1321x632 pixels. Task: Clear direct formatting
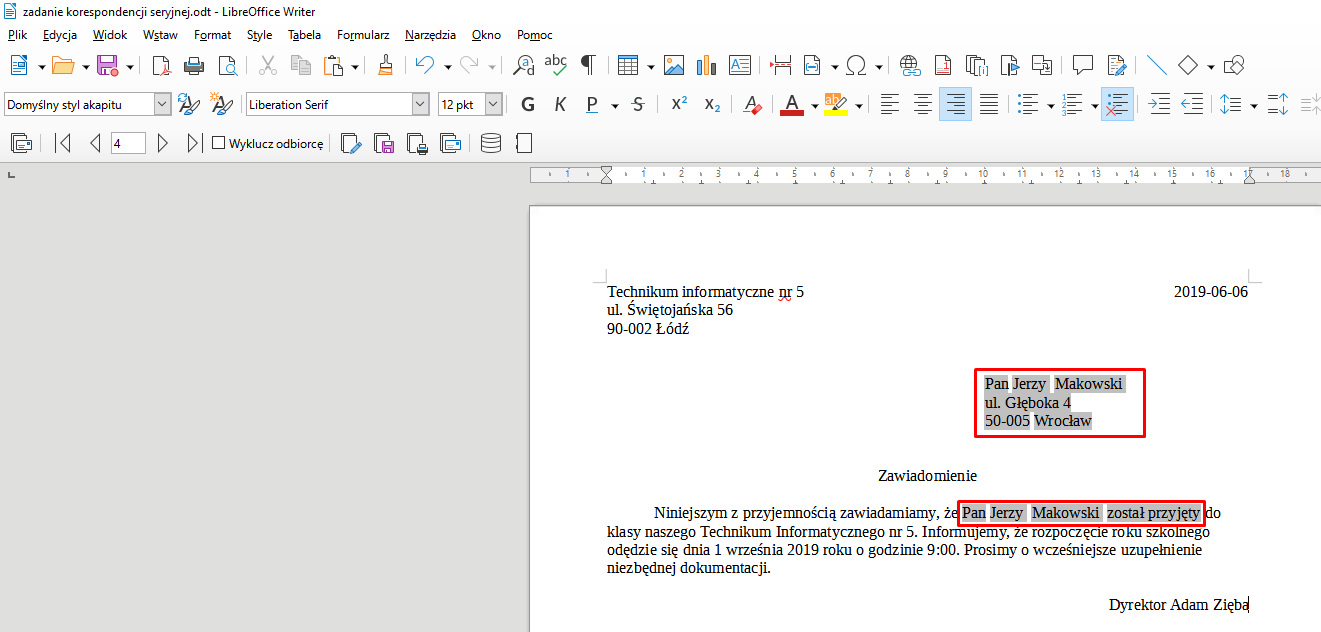point(754,104)
